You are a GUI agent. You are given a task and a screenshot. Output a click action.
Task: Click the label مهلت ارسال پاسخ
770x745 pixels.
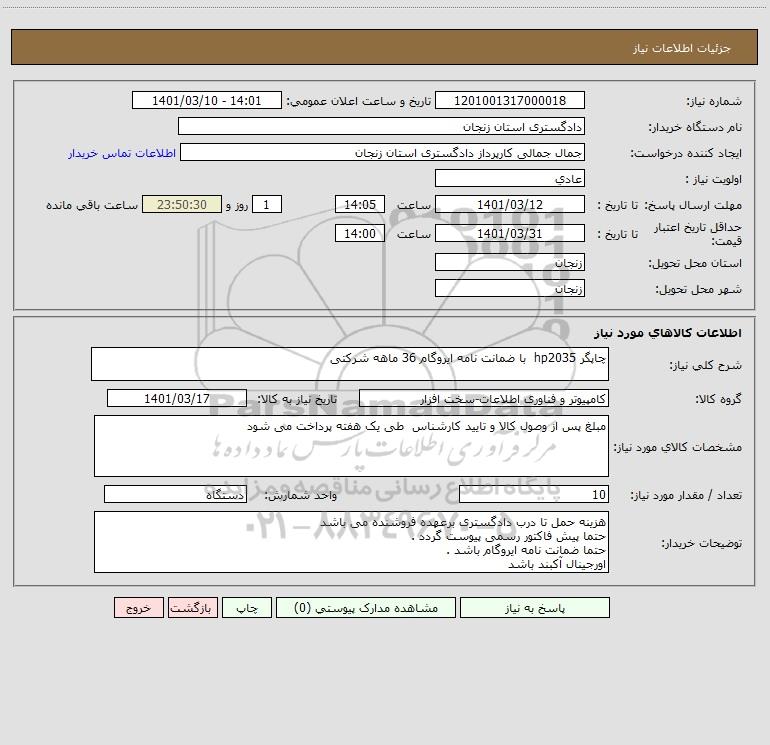pos(692,205)
